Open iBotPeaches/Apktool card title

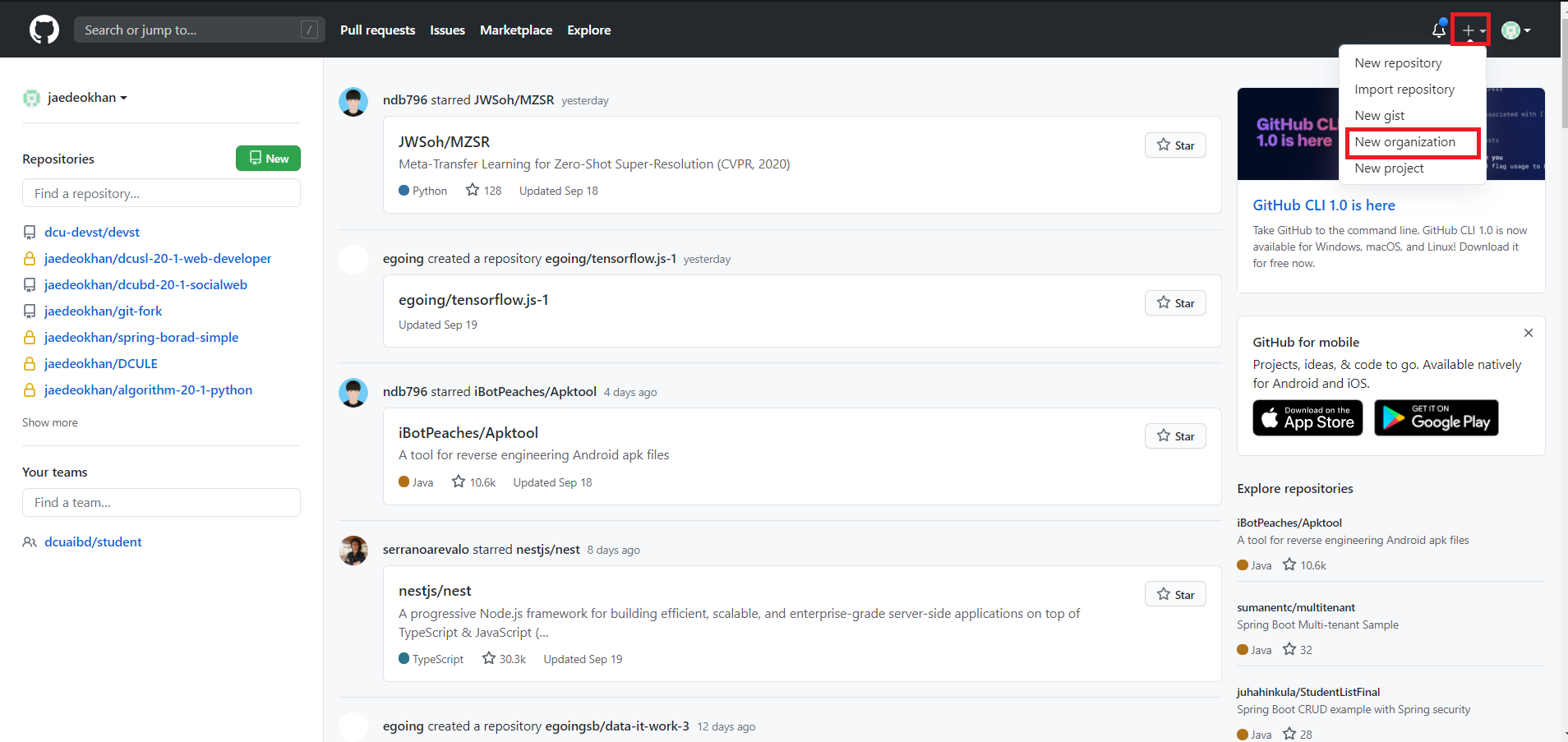(x=468, y=433)
